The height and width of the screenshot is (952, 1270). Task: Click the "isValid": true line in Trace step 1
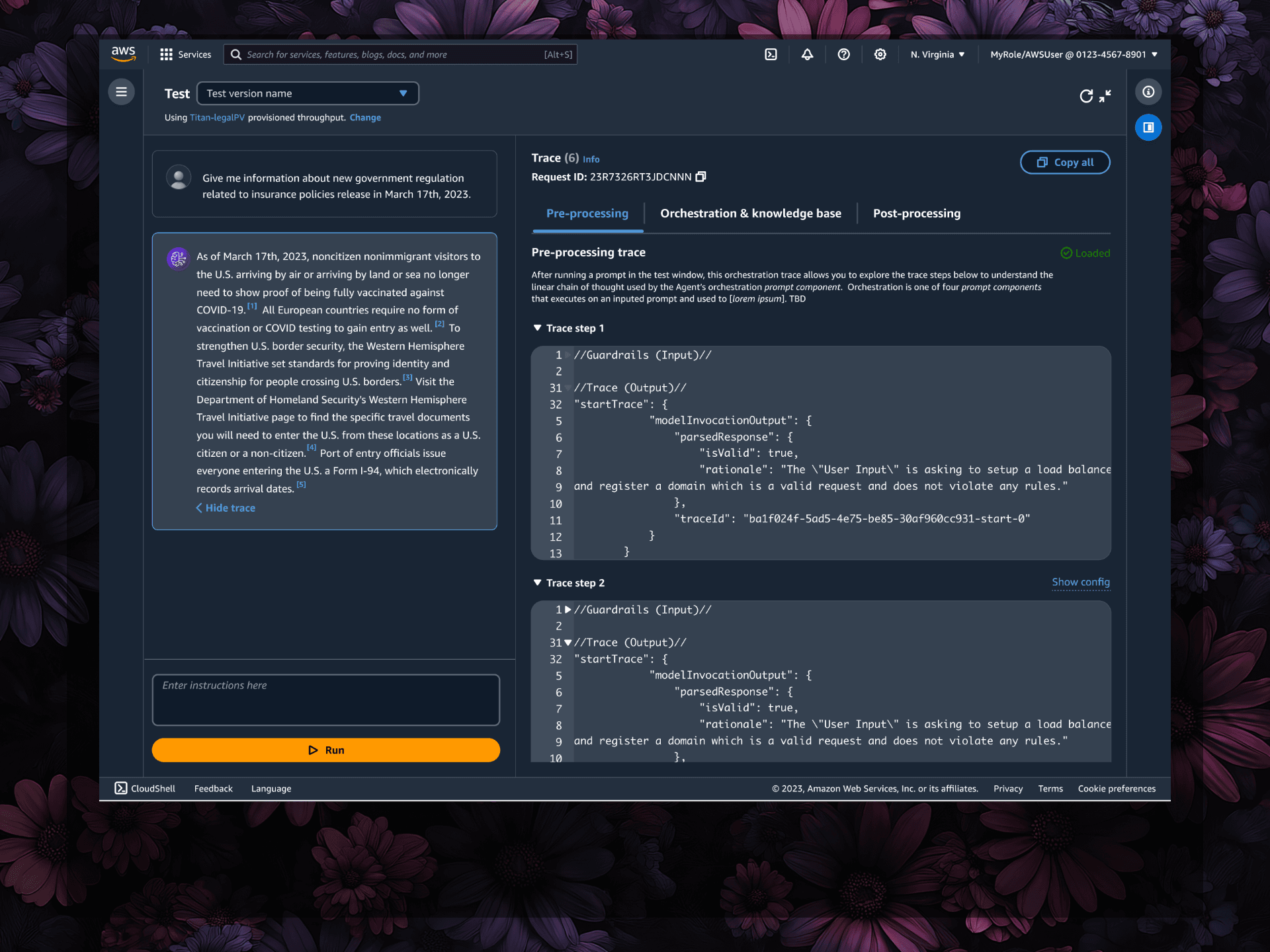pyautogui.click(x=749, y=454)
